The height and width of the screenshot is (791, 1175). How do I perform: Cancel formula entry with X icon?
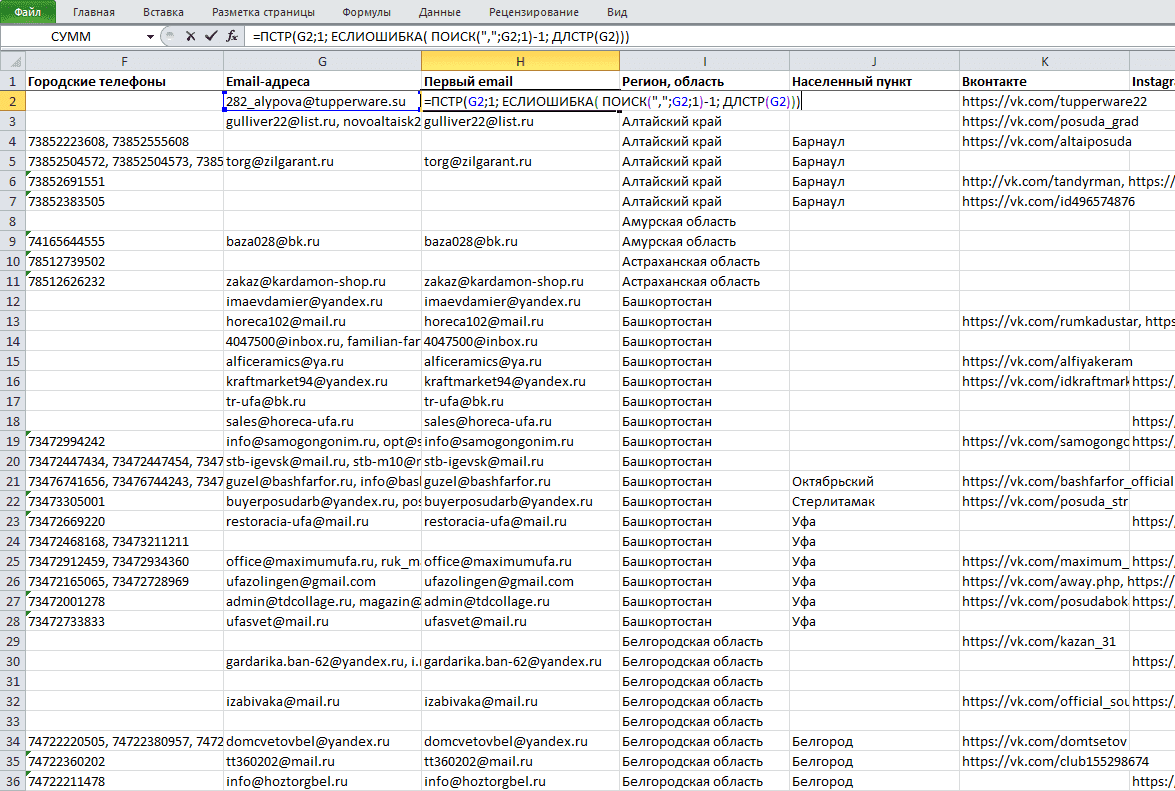[x=190, y=36]
